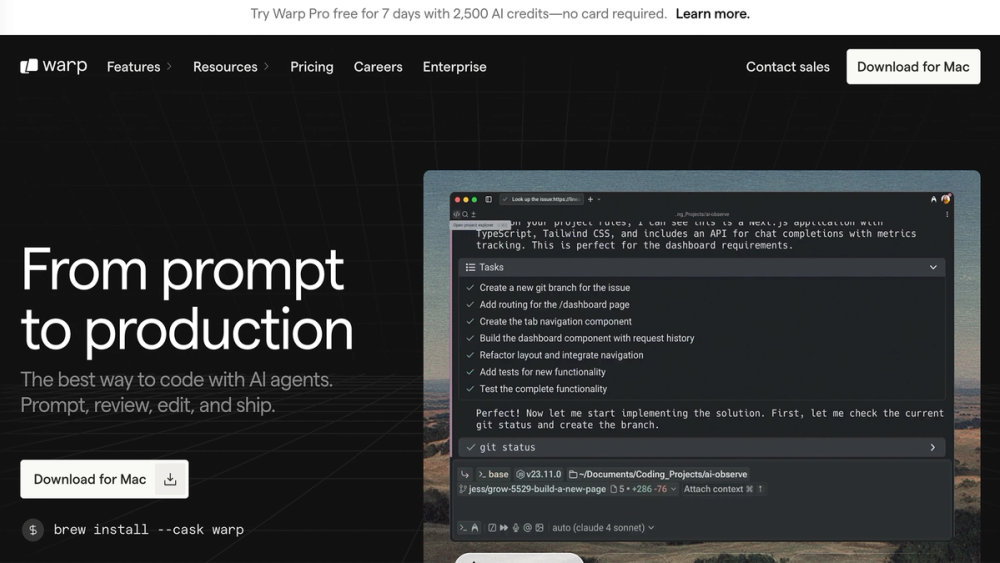Click the hero Download for Mac button
Image resolution: width=1000 pixels, height=563 pixels.
tap(105, 479)
